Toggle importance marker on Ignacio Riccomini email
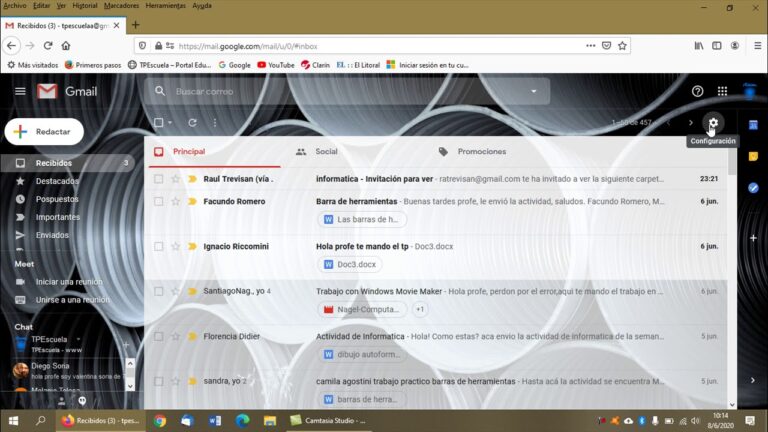The height and width of the screenshot is (432, 768). point(192,246)
